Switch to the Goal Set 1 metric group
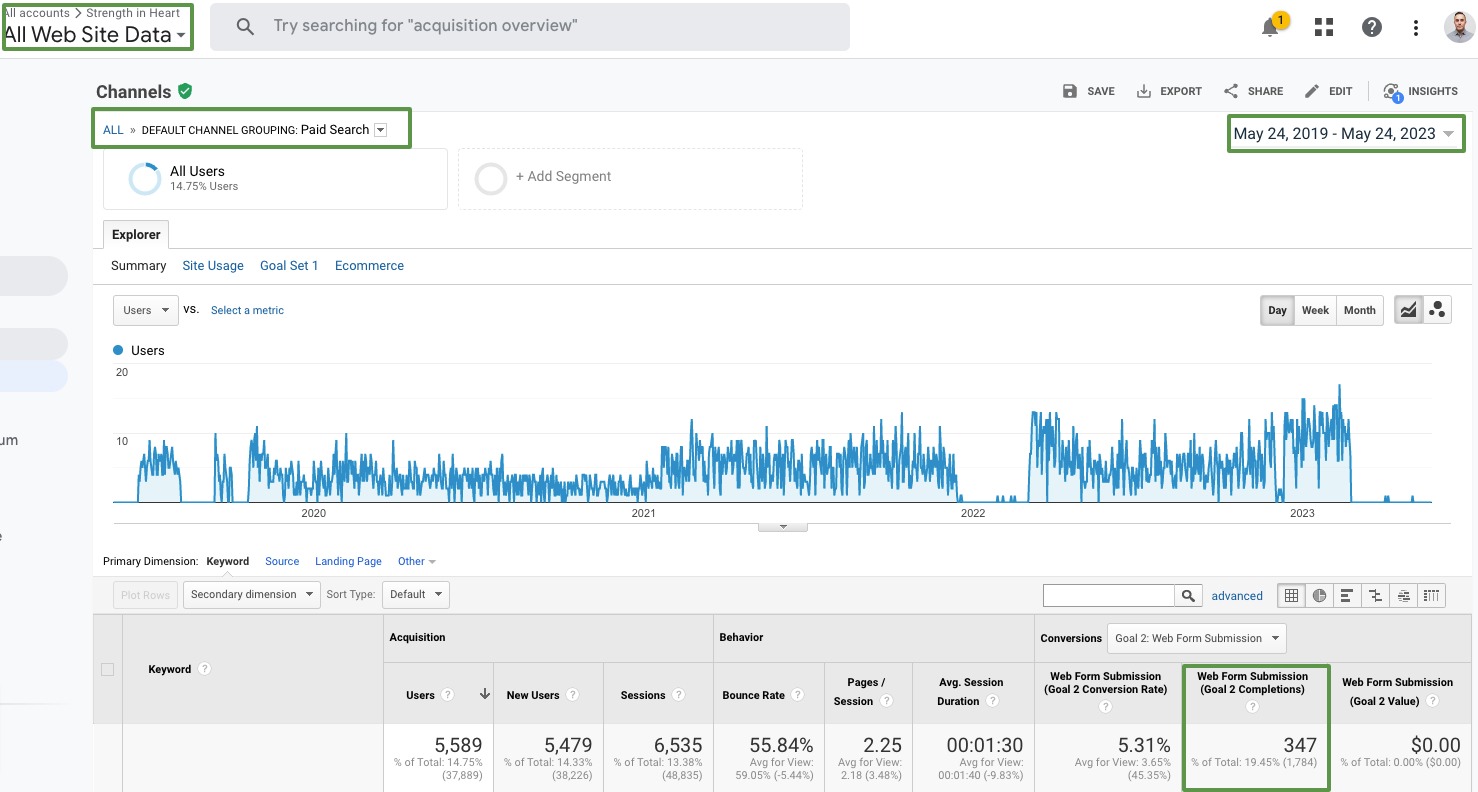 click(x=289, y=265)
